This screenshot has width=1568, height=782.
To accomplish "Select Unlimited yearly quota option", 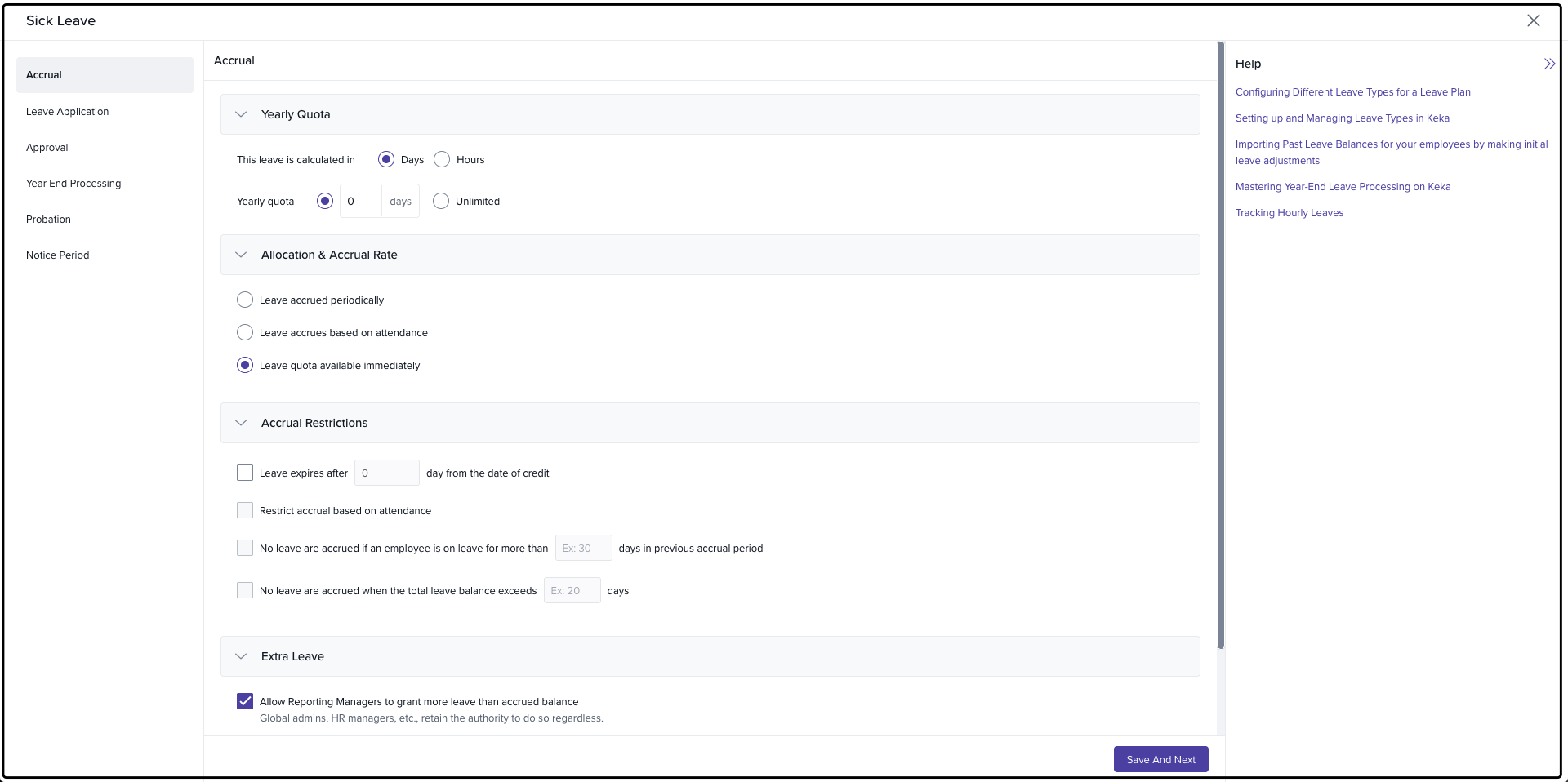I will coord(441,202).
